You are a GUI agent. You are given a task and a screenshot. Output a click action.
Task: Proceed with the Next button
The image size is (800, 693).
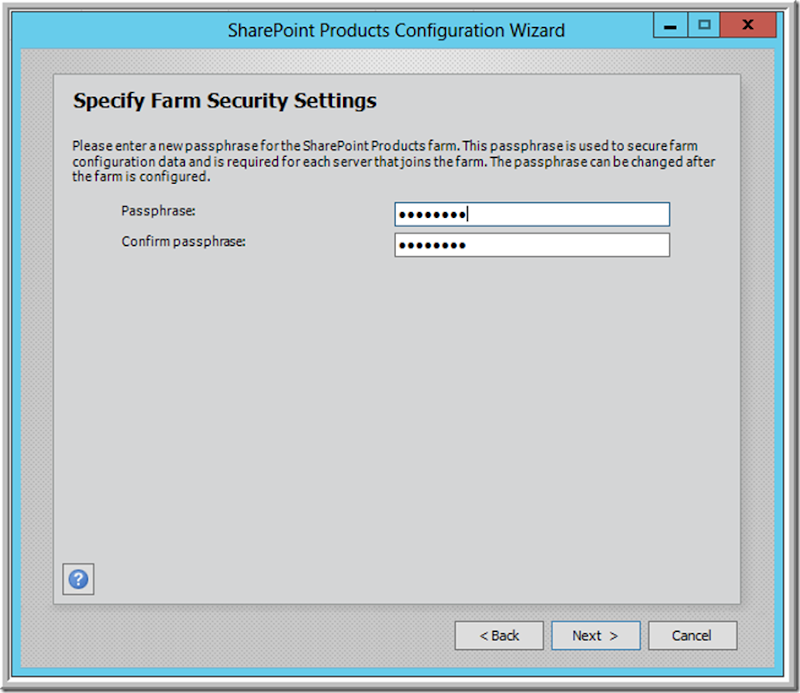point(595,635)
